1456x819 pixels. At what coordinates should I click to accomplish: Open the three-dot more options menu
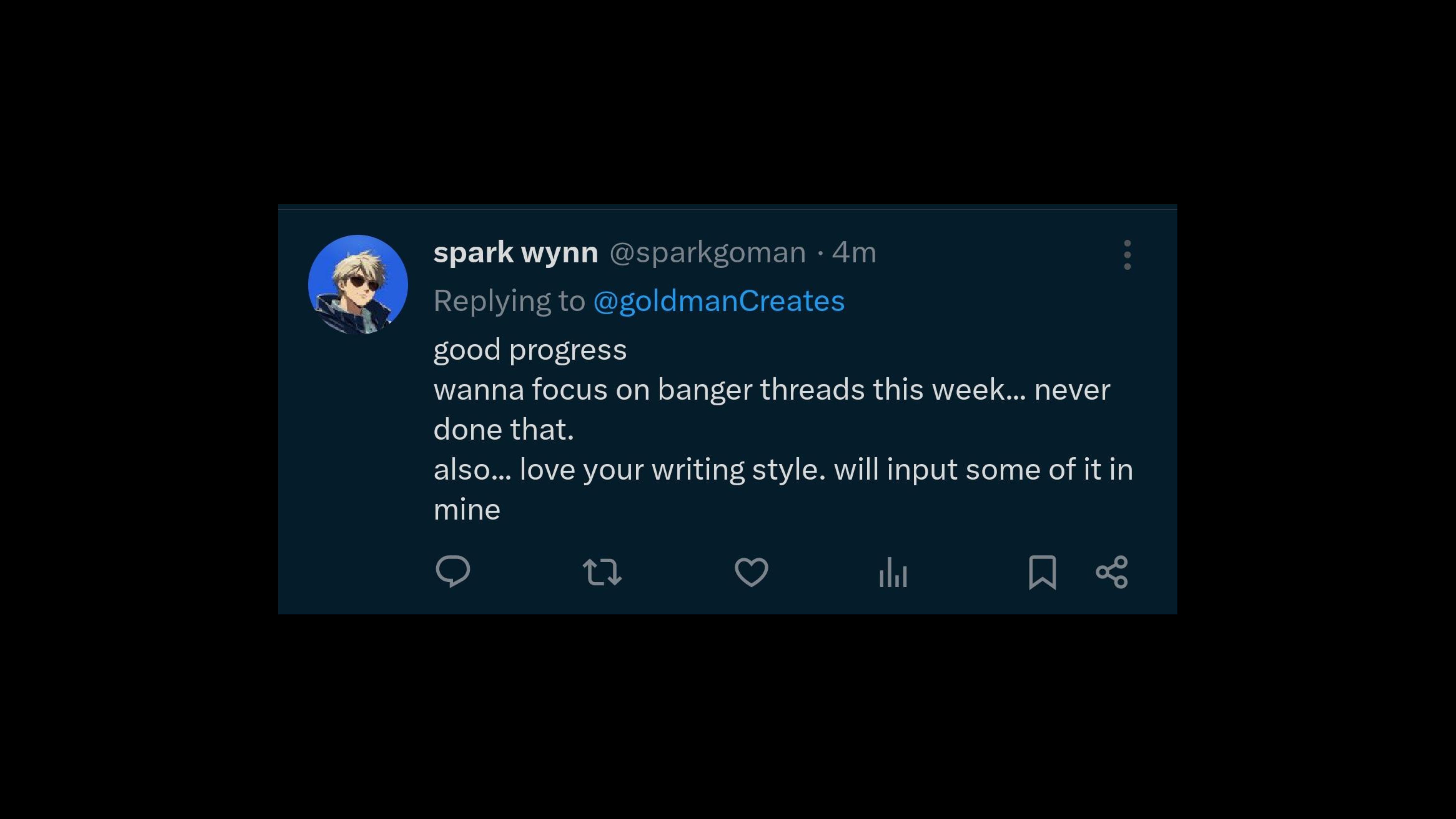(x=1127, y=254)
